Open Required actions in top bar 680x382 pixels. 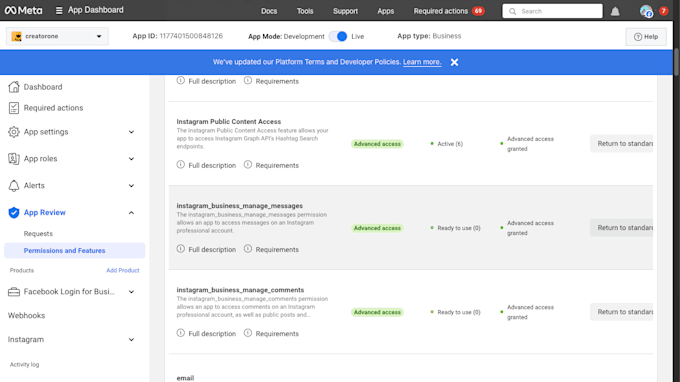[441, 11]
